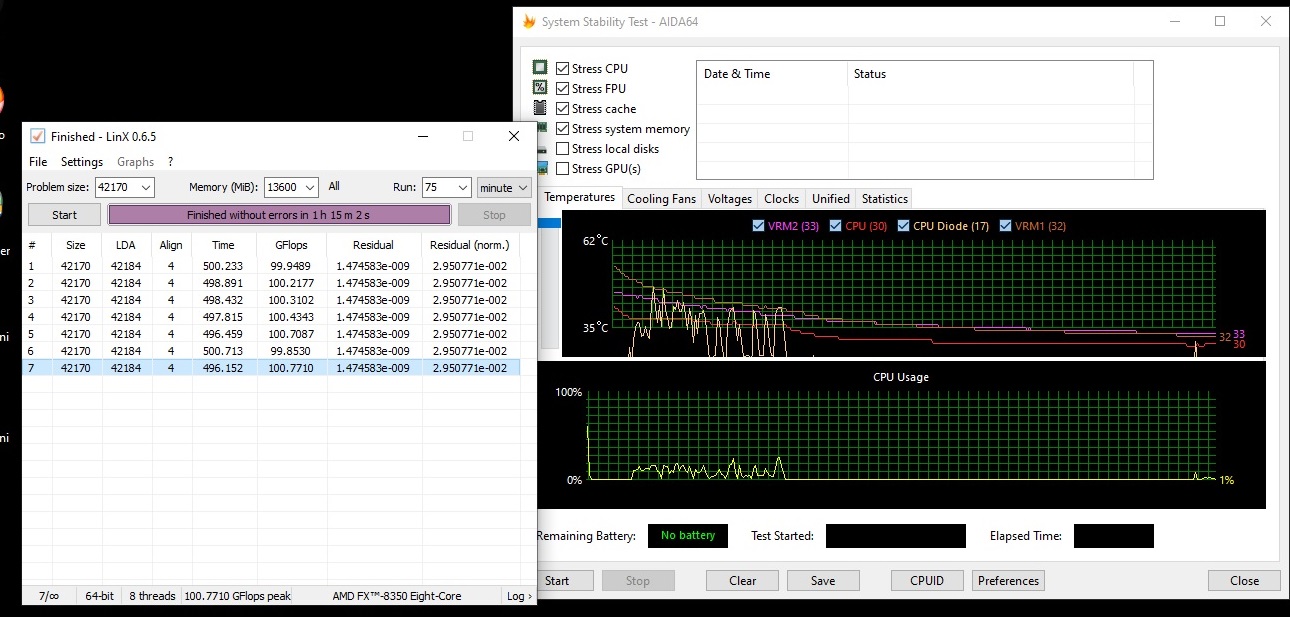Open LinX Settings menu
This screenshot has height=617, width=1290.
tap(82, 162)
